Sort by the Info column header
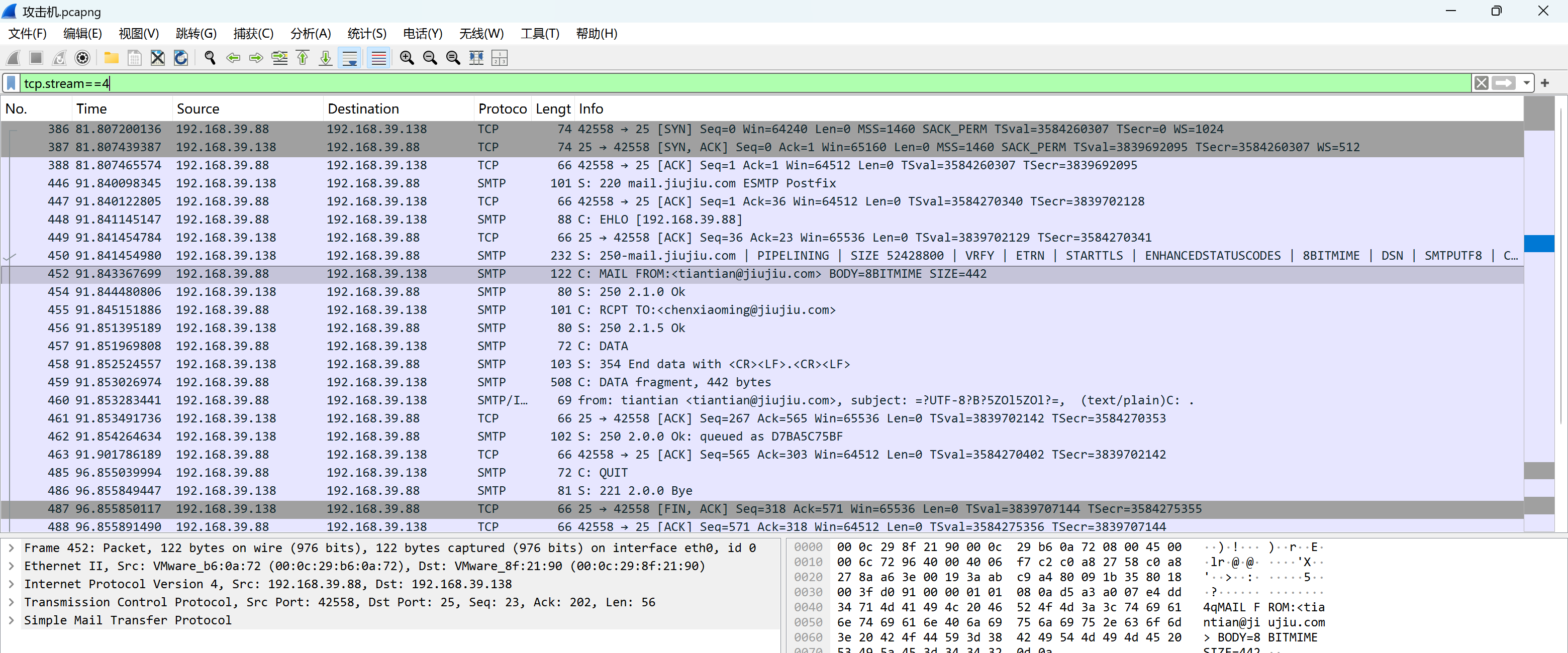The image size is (1568, 653). click(1049, 109)
